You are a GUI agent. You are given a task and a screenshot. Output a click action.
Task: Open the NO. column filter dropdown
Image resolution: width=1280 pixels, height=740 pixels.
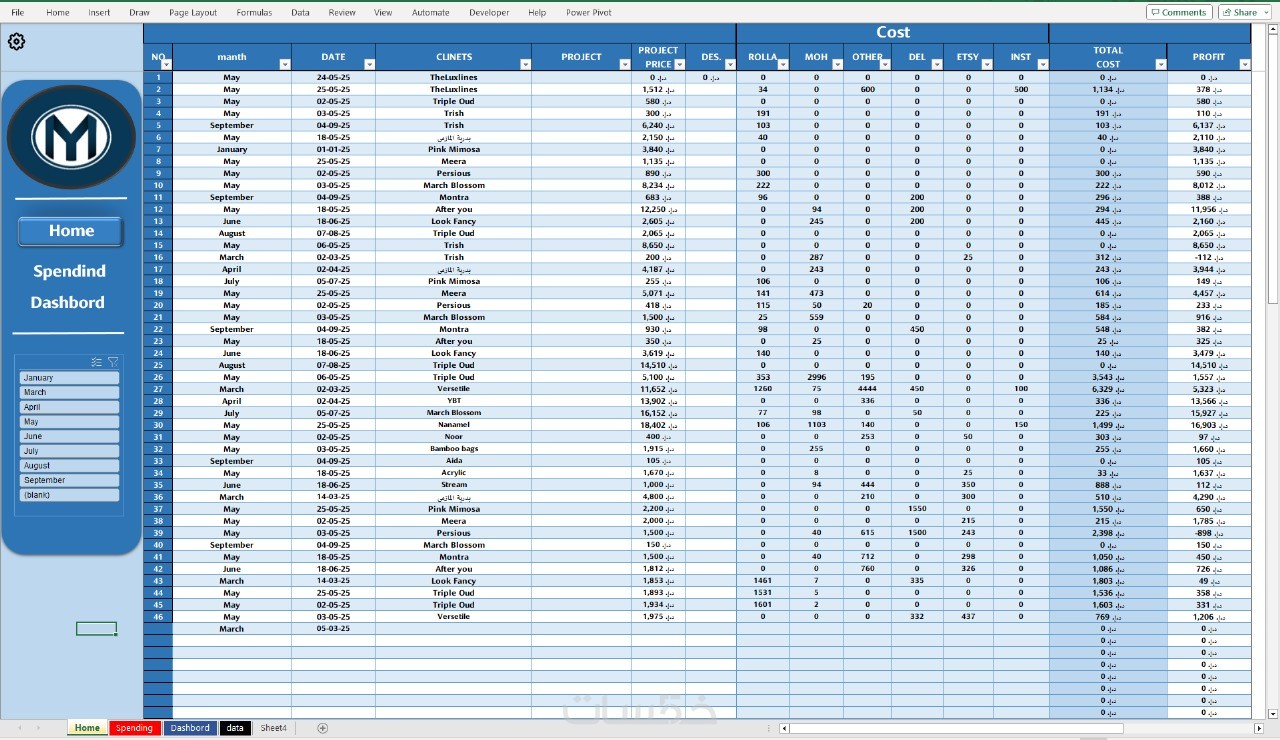(x=166, y=64)
